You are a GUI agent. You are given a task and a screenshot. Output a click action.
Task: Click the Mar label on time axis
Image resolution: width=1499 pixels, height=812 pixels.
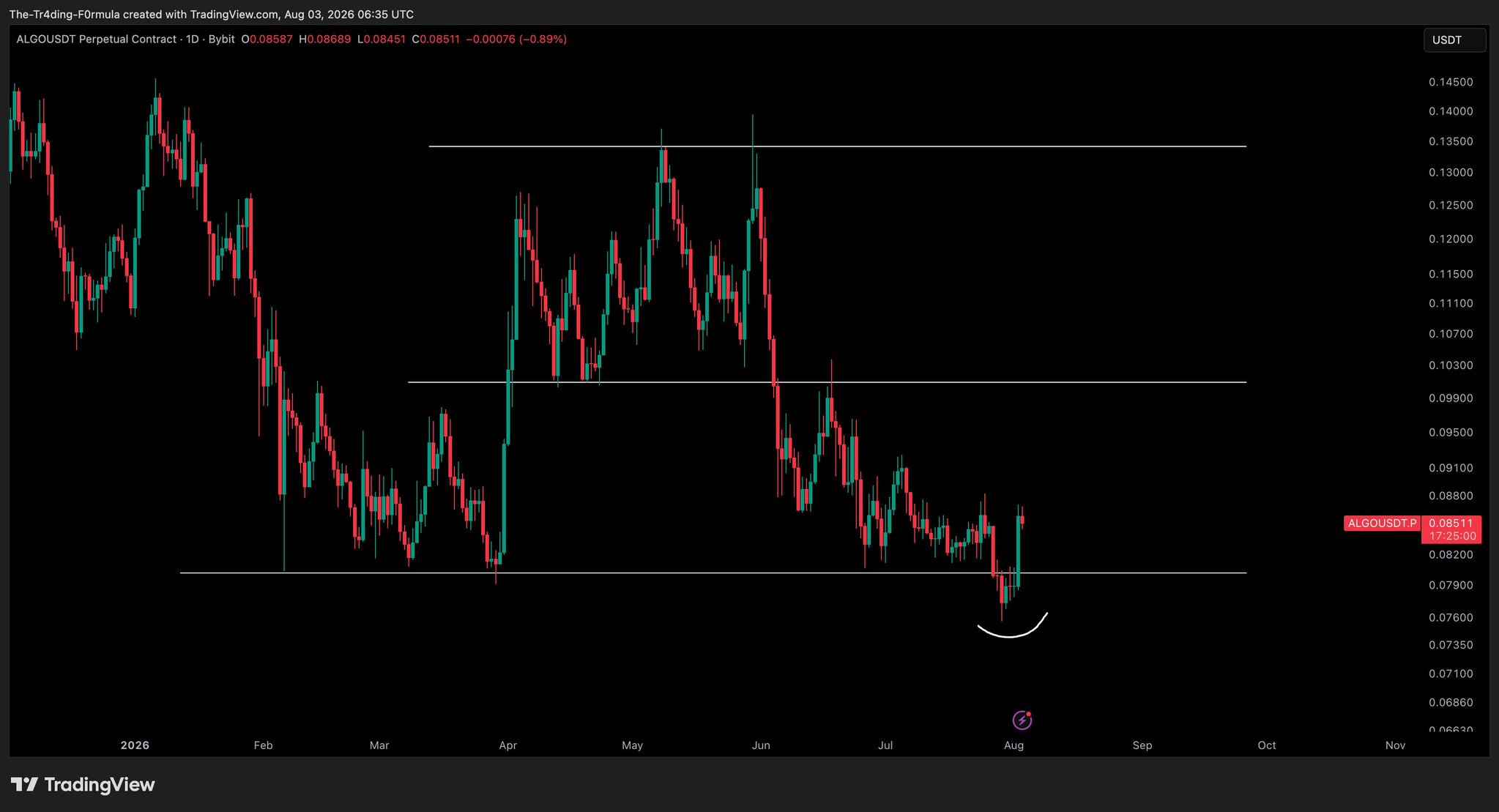point(379,745)
